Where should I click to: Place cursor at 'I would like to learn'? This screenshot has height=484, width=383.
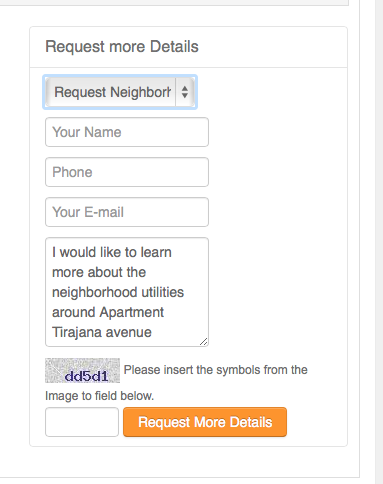pos(112,252)
